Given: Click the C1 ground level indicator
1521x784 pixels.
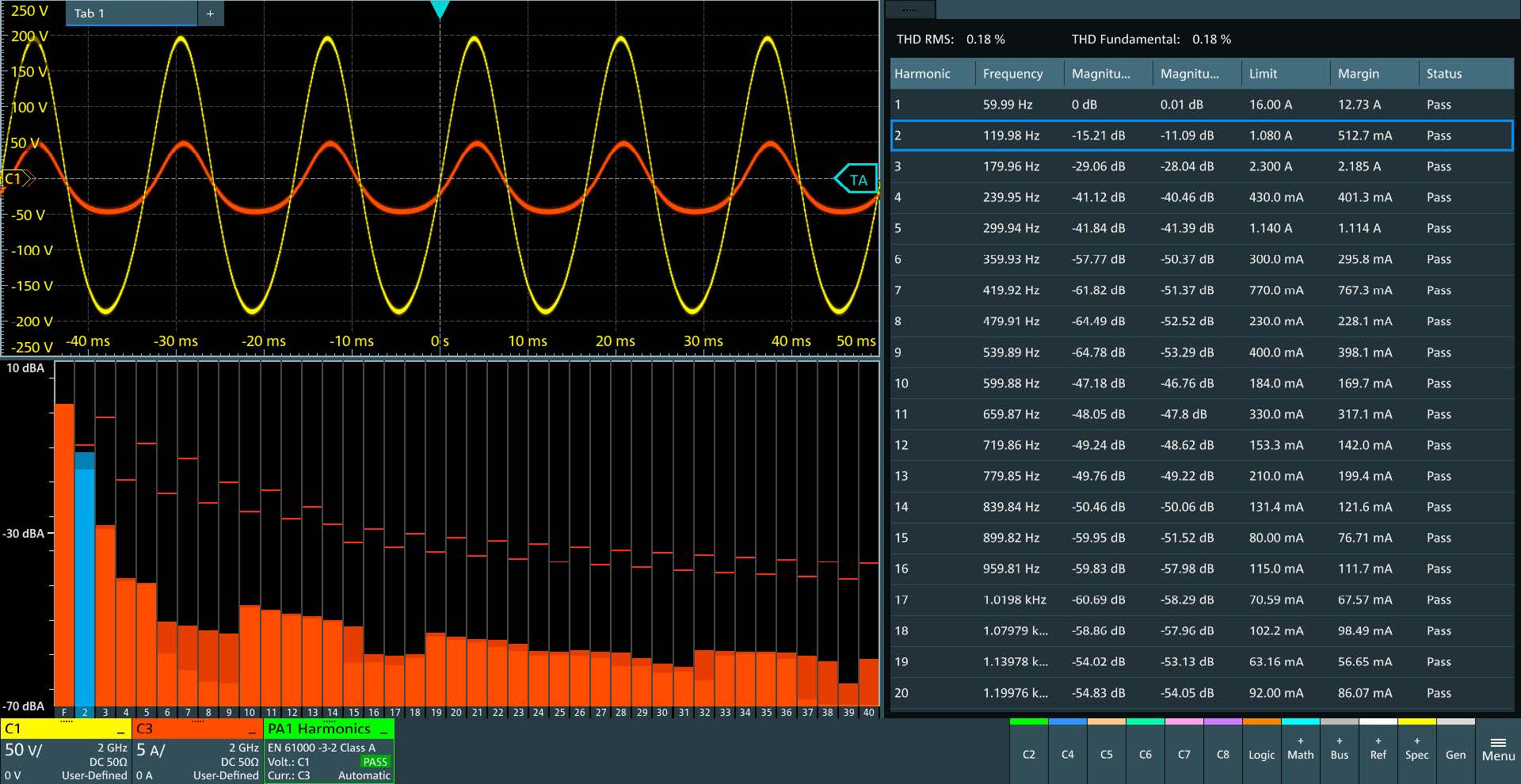Looking at the screenshot, I should pos(16,179).
